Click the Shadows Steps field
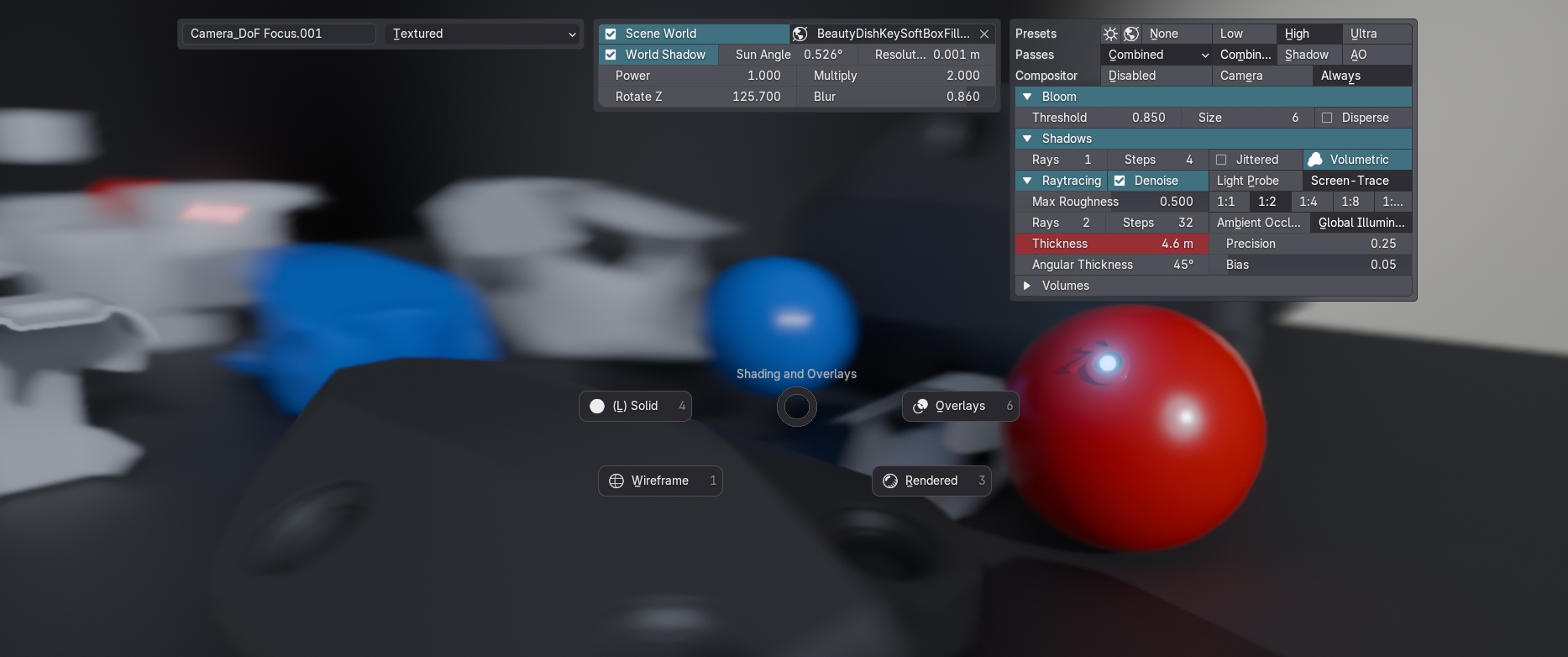 pyautogui.click(x=1158, y=160)
